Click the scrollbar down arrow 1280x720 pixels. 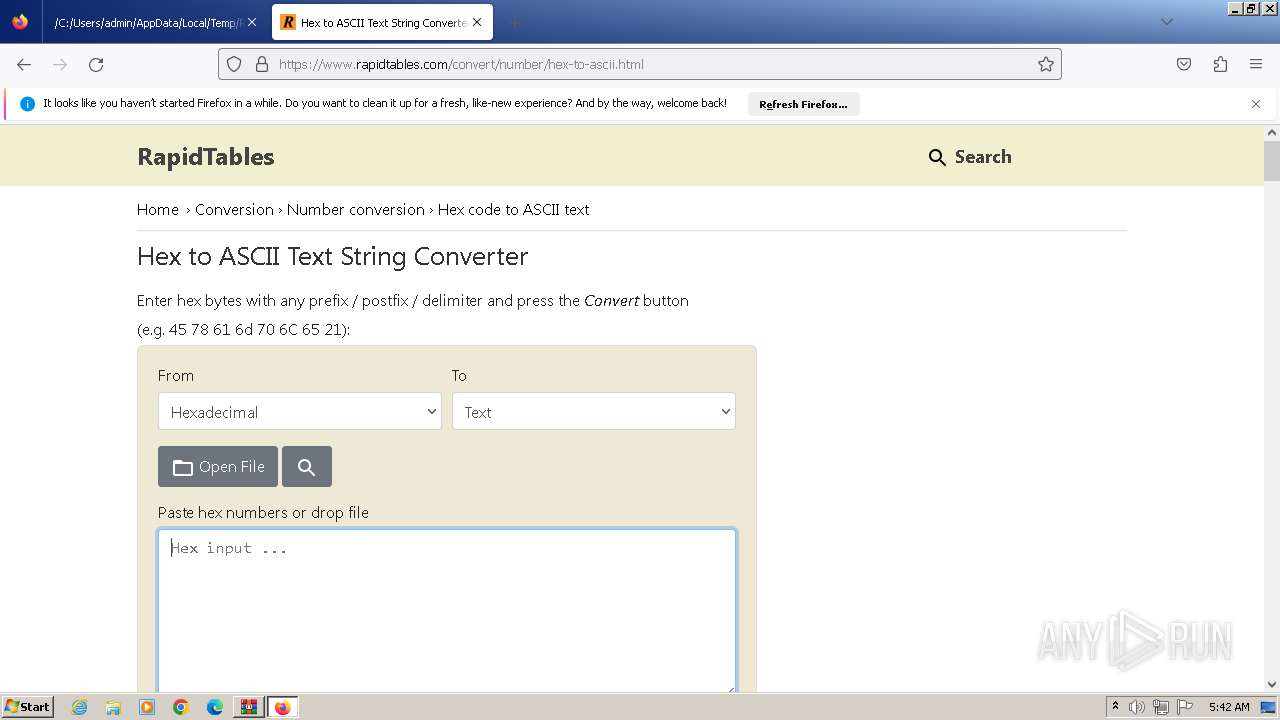coord(1272,685)
